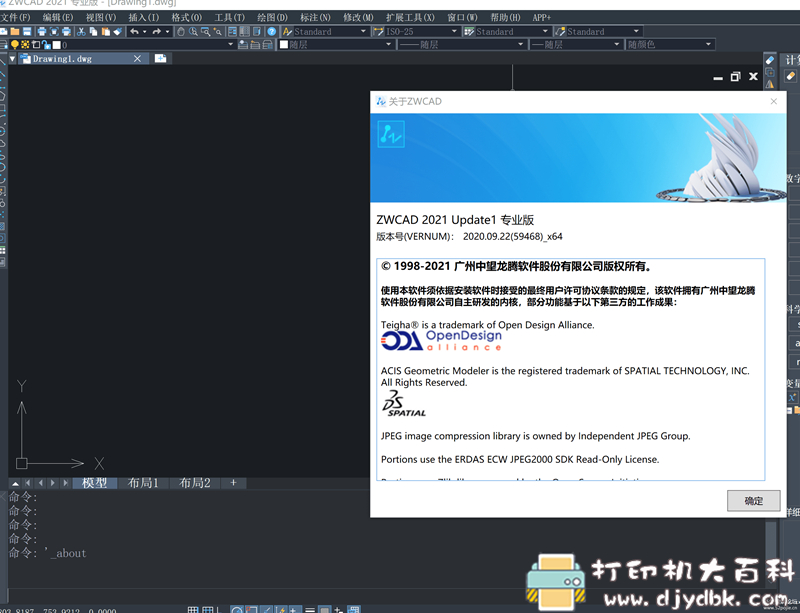The height and width of the screenshot is (613, 800).
Task: Select the Match Properties brush icon
Action: tap(117, 32)
